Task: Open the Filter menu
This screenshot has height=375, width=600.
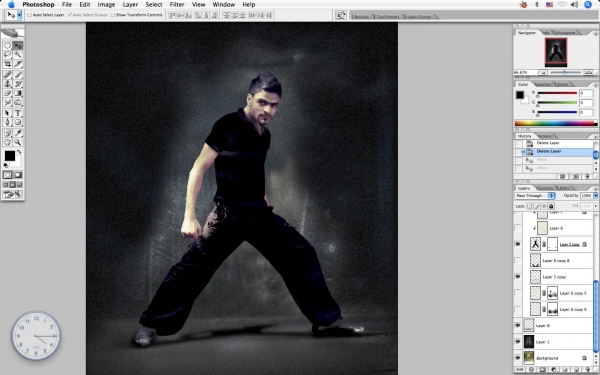Action: pos(177,5)
